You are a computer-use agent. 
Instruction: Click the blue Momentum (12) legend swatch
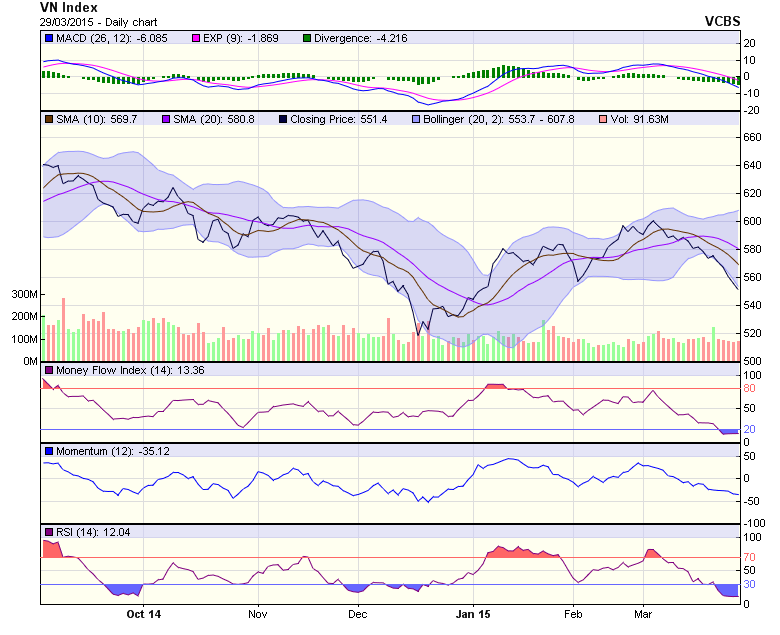click(49, 451)
